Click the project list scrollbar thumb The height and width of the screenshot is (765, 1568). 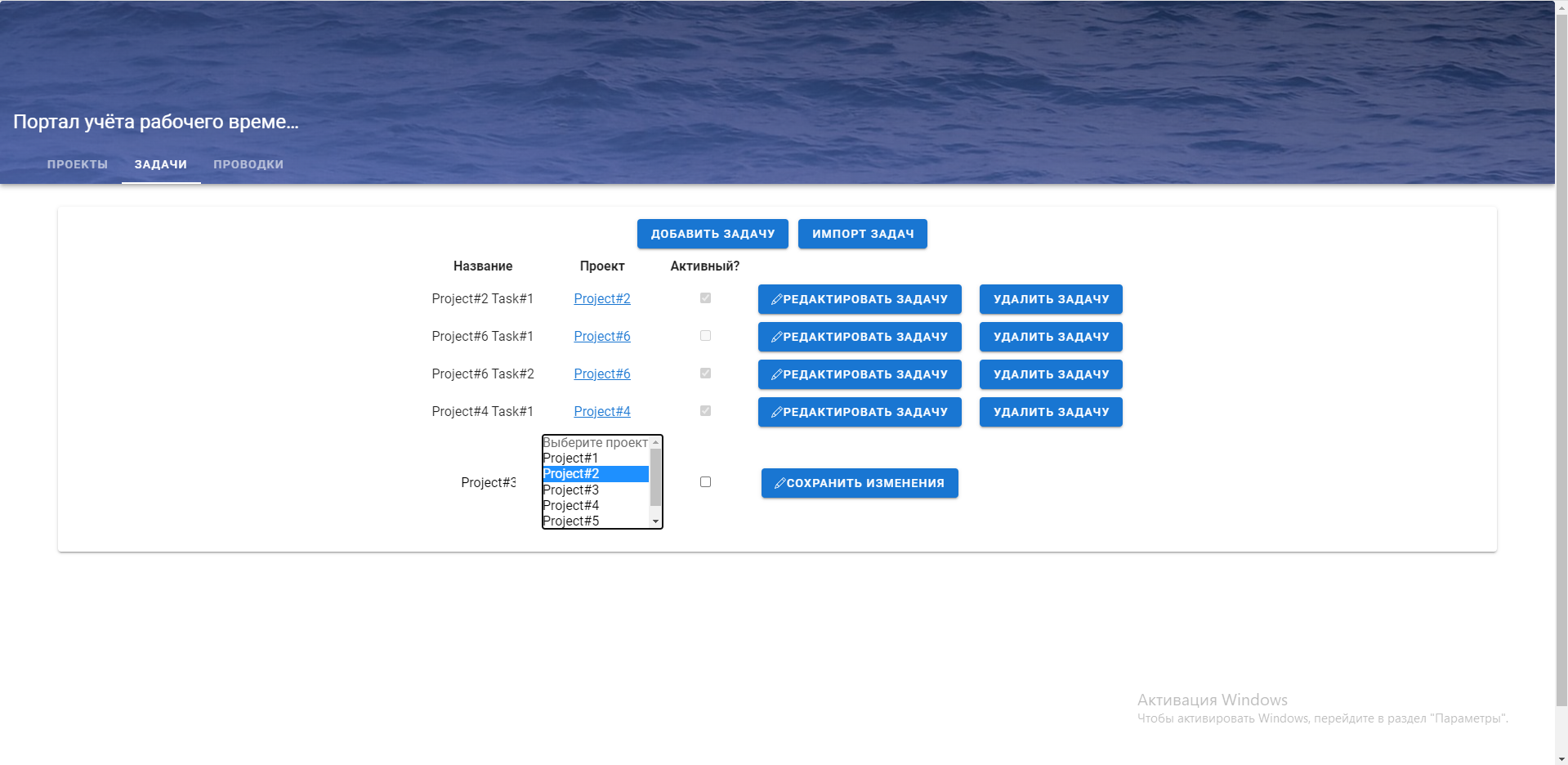click(x=655, y=477)
